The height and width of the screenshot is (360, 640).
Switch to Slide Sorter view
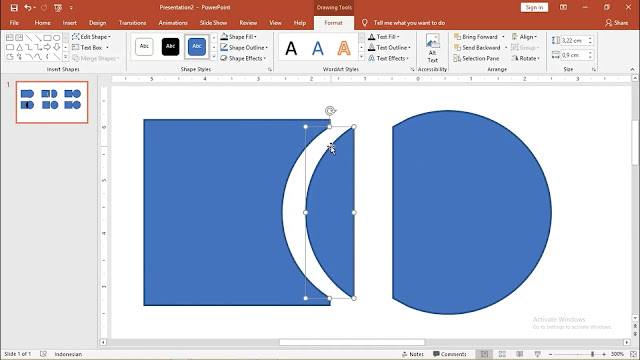coord(502,354)
